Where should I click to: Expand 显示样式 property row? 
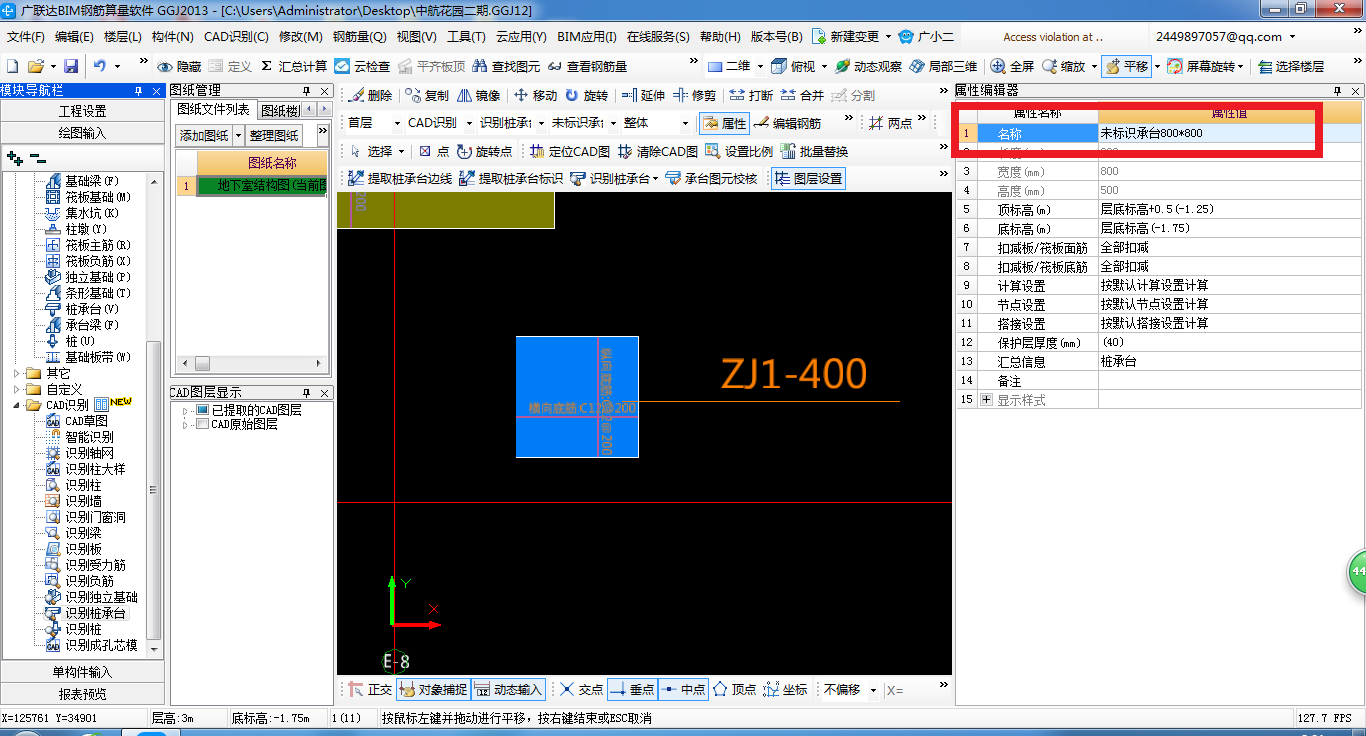point(987,400)
